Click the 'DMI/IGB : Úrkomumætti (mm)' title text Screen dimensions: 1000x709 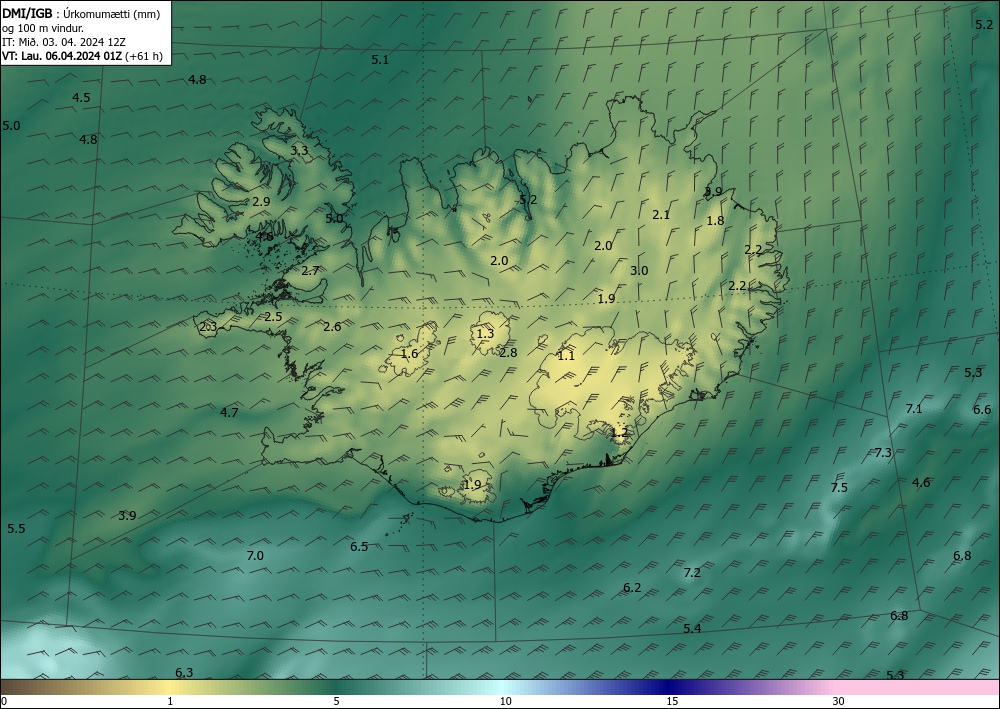79,12
